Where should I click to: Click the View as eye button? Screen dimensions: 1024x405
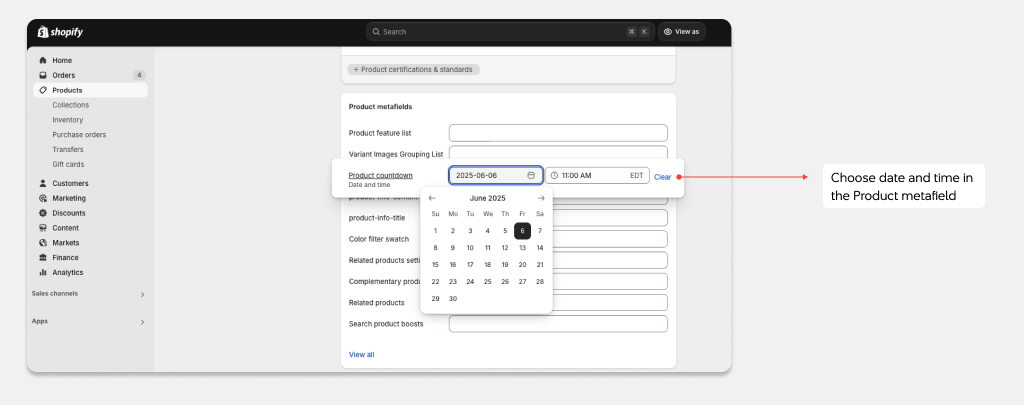pos(681,32)
